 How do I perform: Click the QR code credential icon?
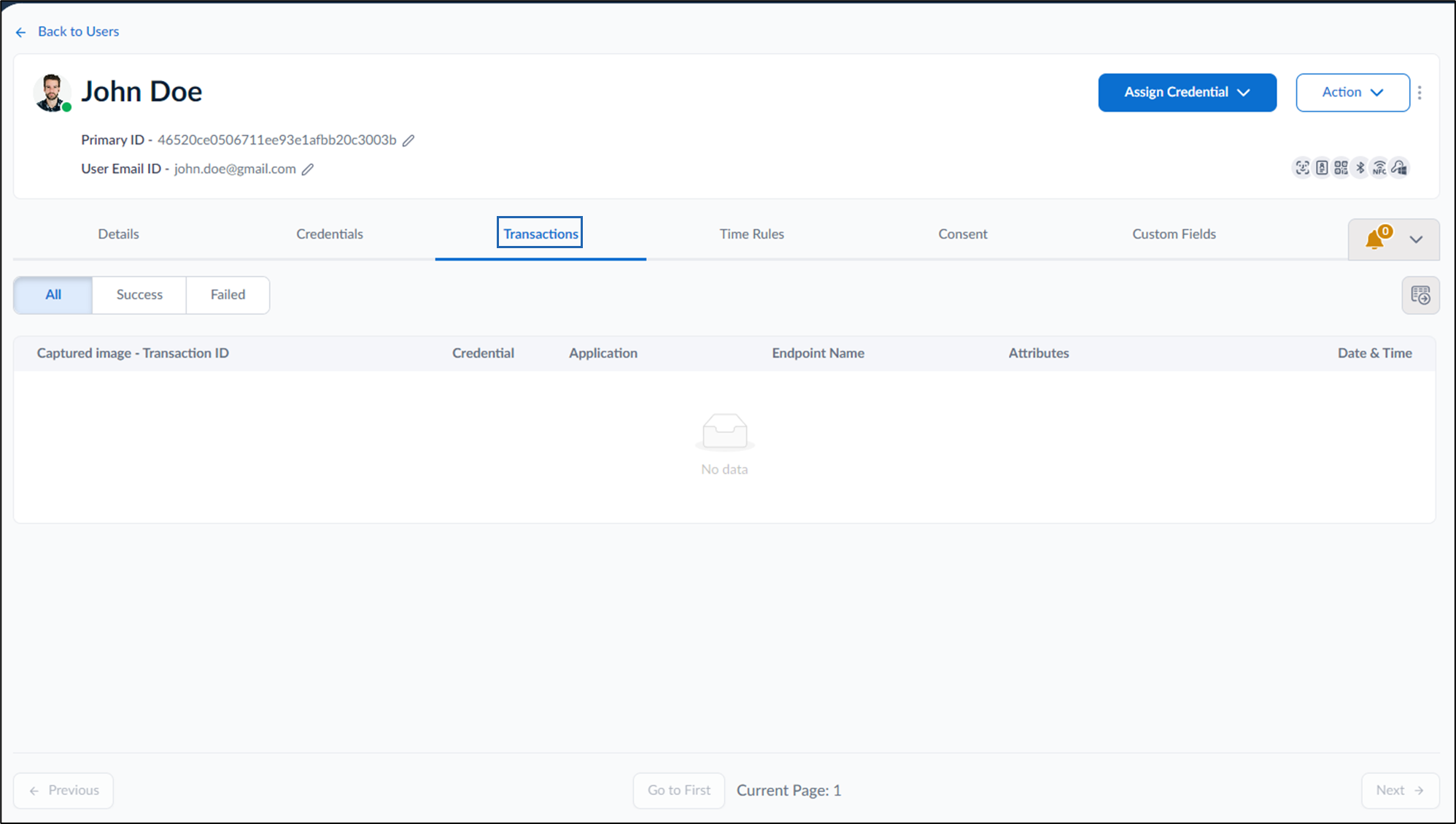click(1341, 168)
